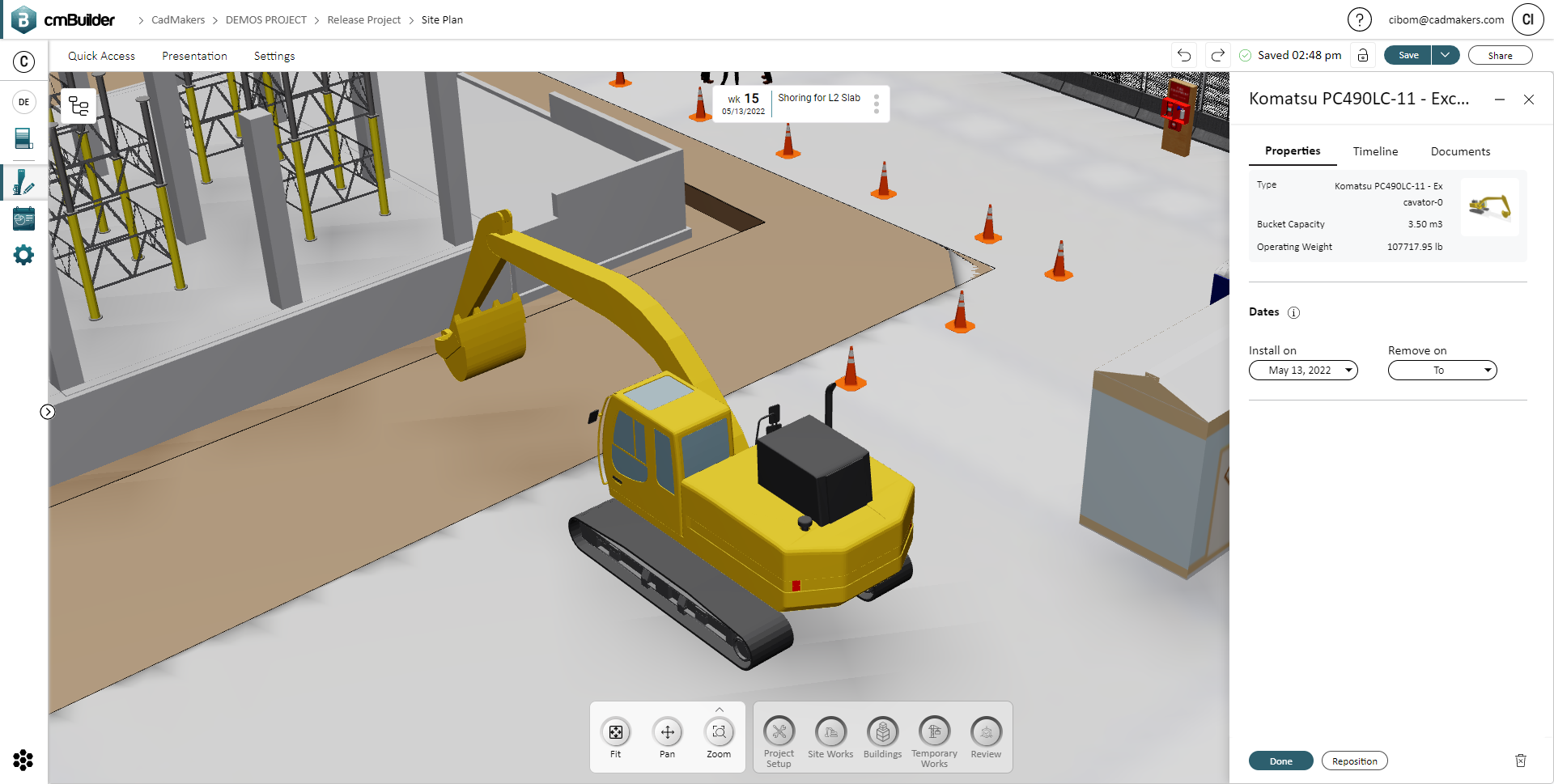Expand the left sidebar arrow
Image resolution: width=1554 pixels, height=784 pixels.
click(x=48, y=412)
